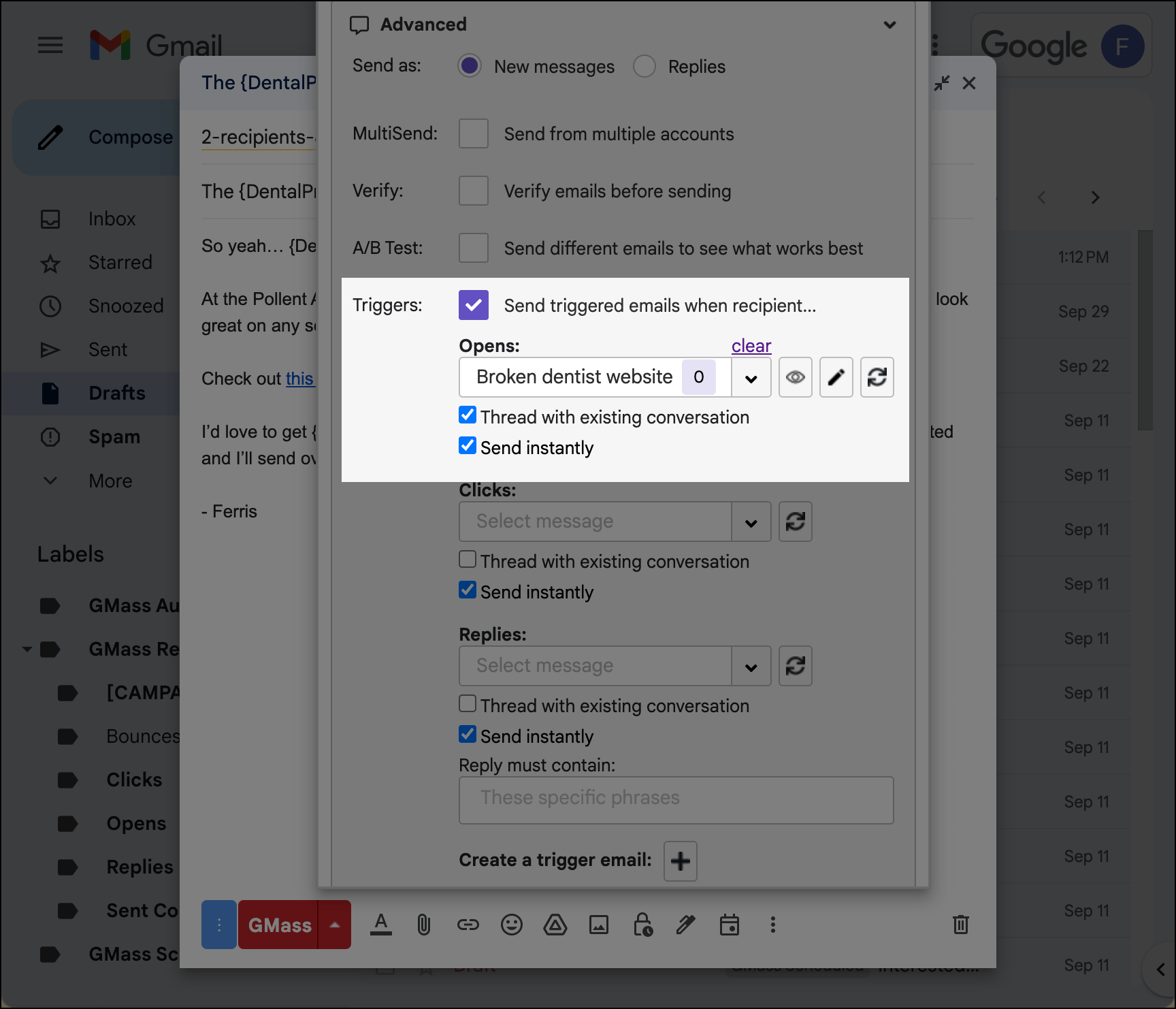Click the blue GMass options dots button

pyautogui.click(x=219, y=925)
